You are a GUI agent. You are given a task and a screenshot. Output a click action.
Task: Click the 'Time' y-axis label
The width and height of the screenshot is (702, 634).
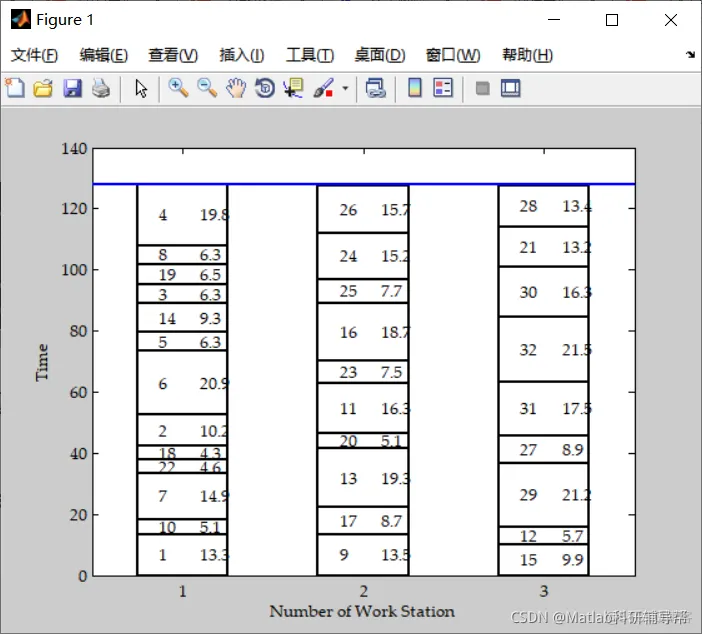point(42,362)
